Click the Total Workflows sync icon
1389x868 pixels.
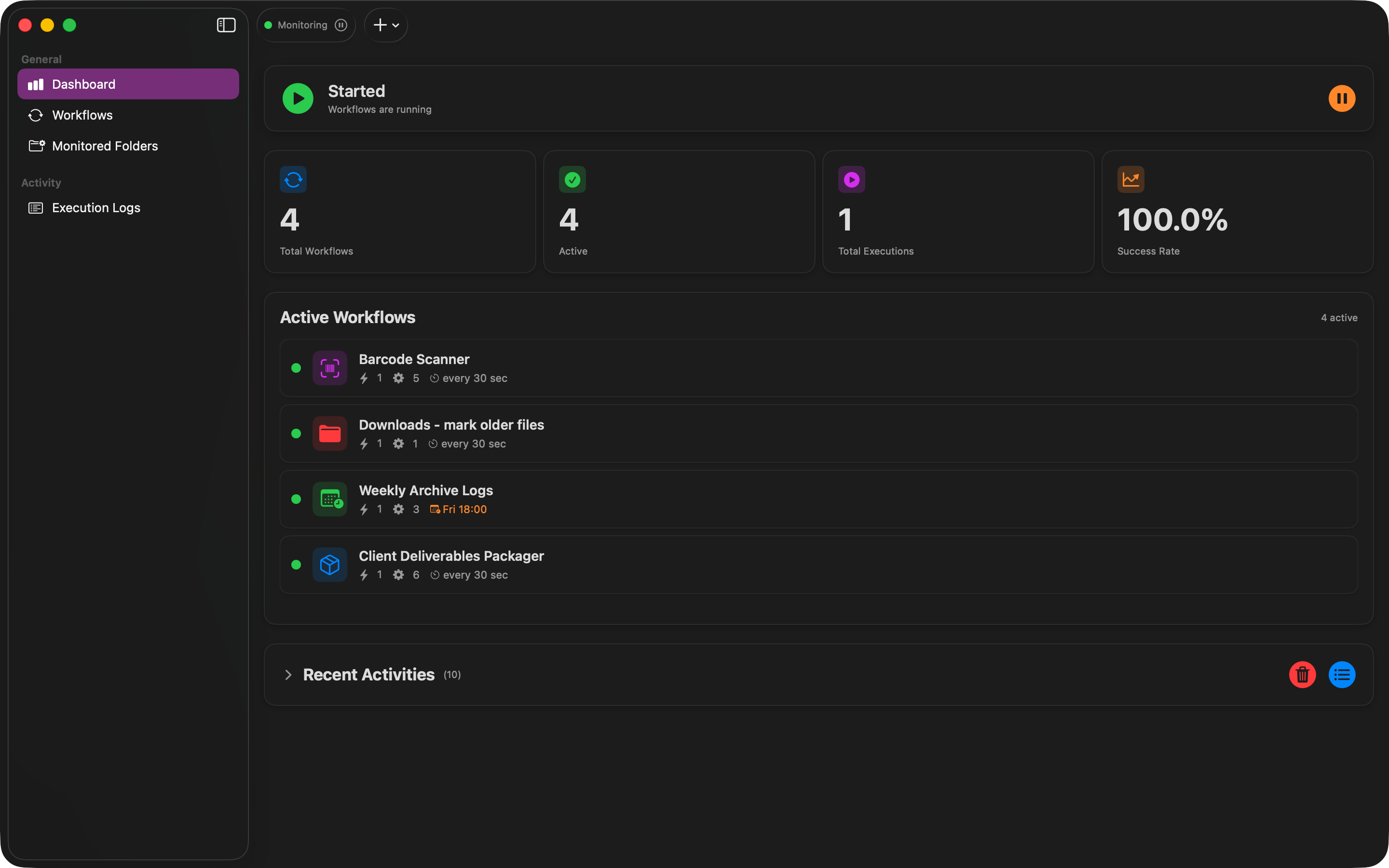pyautogui.click(x=293, y=180)
